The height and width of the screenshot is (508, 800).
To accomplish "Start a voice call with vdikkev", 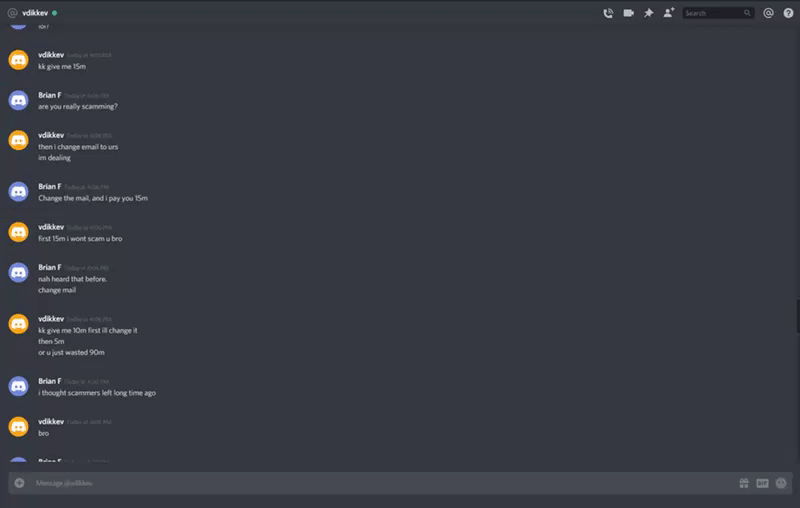I will (x=608, y=13).
